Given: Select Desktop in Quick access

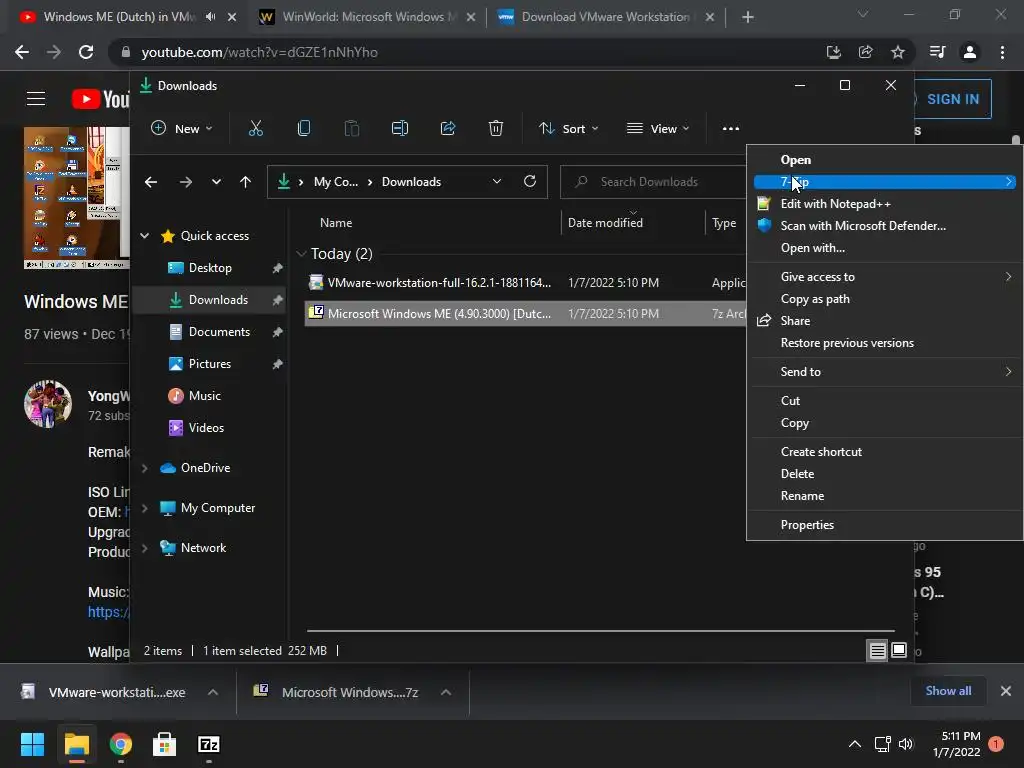Looking at the screenshot, I should (x=210, y=268).
